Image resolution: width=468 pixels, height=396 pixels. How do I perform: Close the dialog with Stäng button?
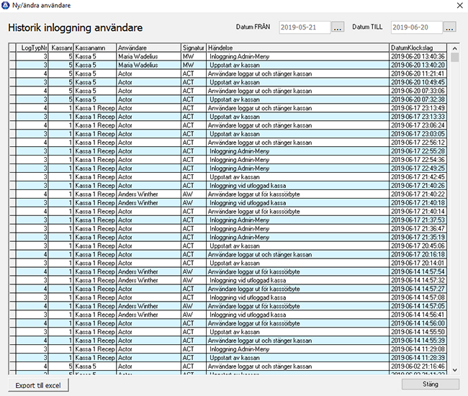click(x=430, y=384)
